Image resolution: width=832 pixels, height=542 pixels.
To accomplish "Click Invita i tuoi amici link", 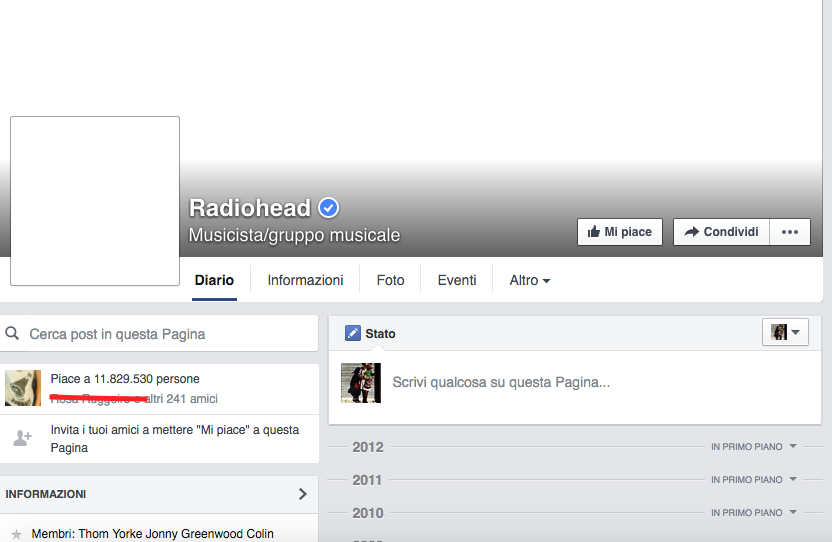I will click(x=175, y=438).
